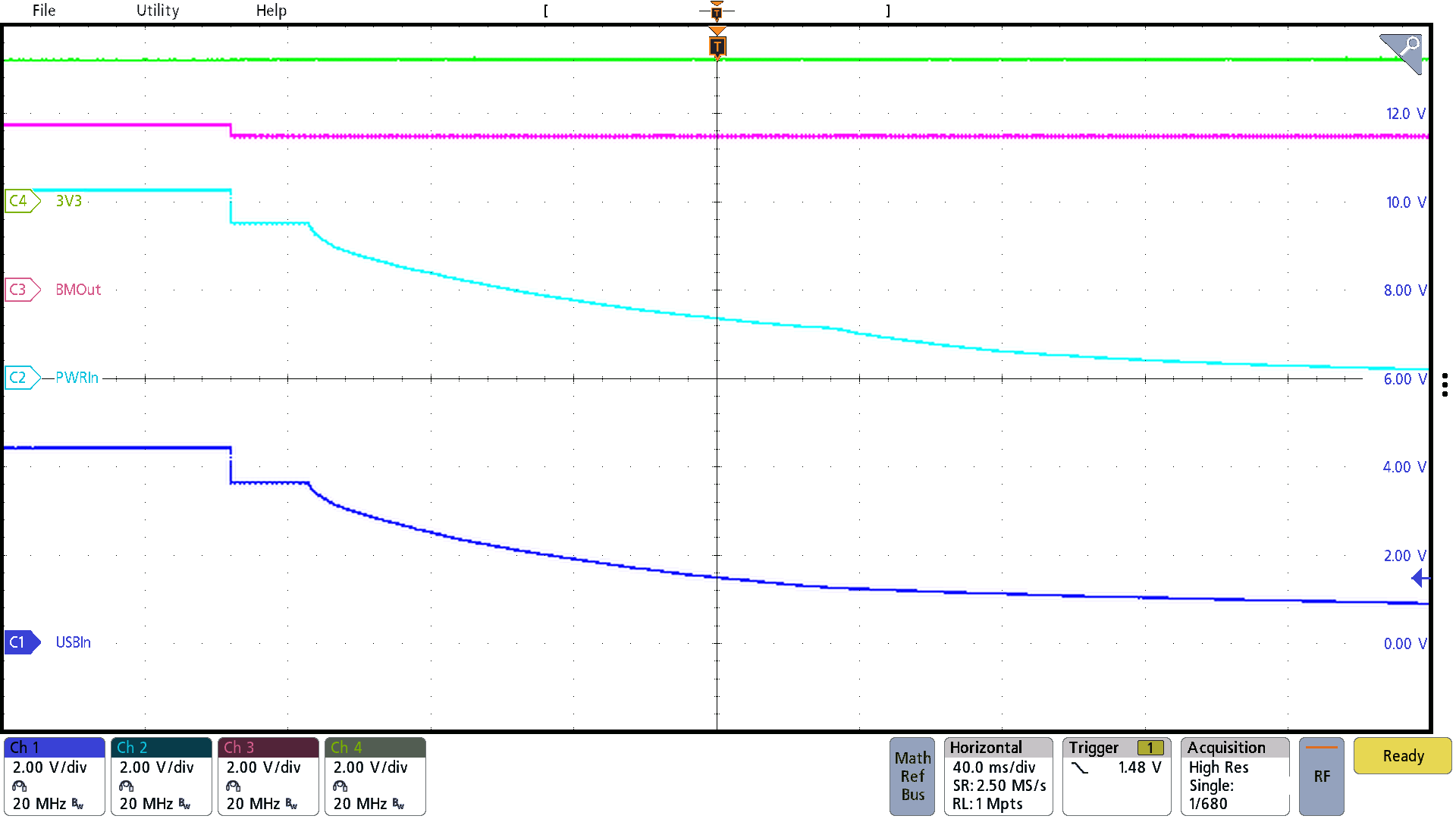Open the File menu
1456x819 pixels.
coord(43,11)
